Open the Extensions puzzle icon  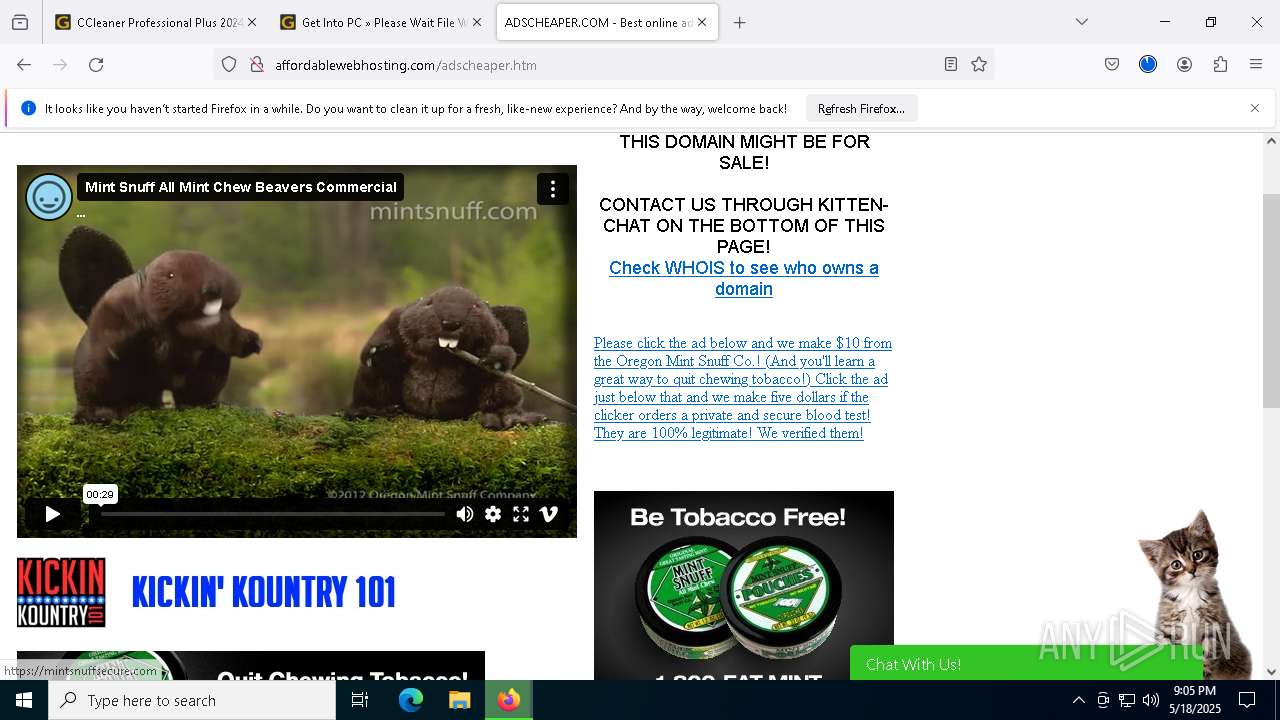(x=1220, y=65)
